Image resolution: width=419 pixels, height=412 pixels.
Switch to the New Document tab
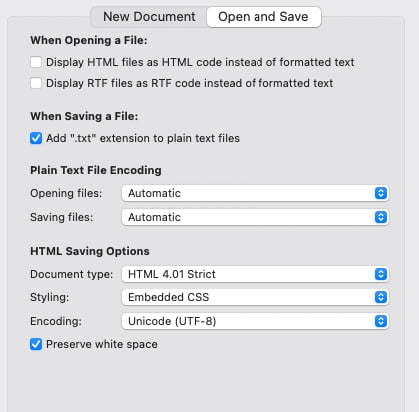(149, 17)
